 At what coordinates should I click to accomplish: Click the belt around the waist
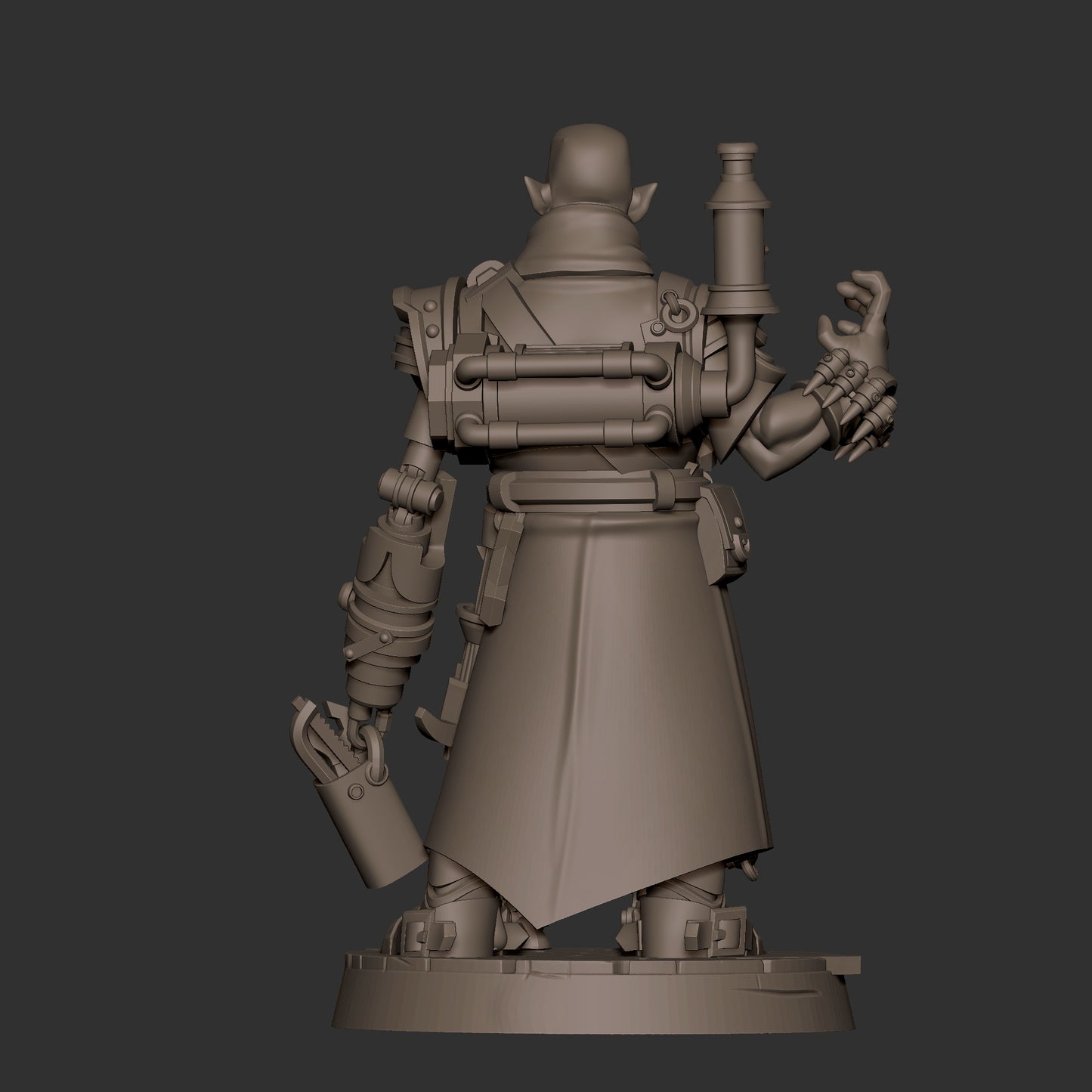click(x=597, y=487)
